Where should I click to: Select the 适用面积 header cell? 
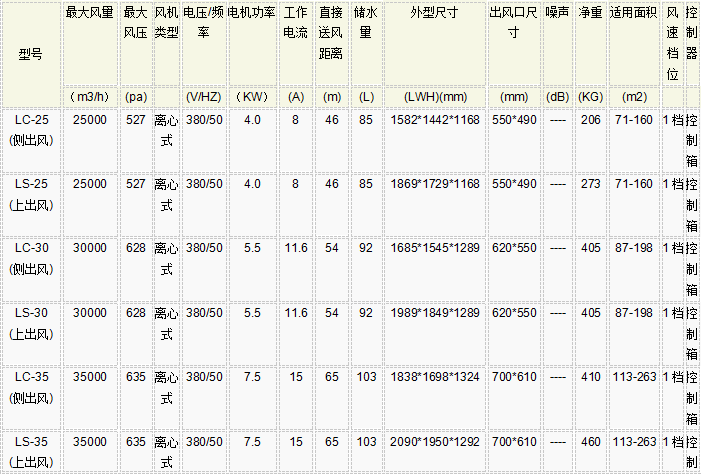634,14
